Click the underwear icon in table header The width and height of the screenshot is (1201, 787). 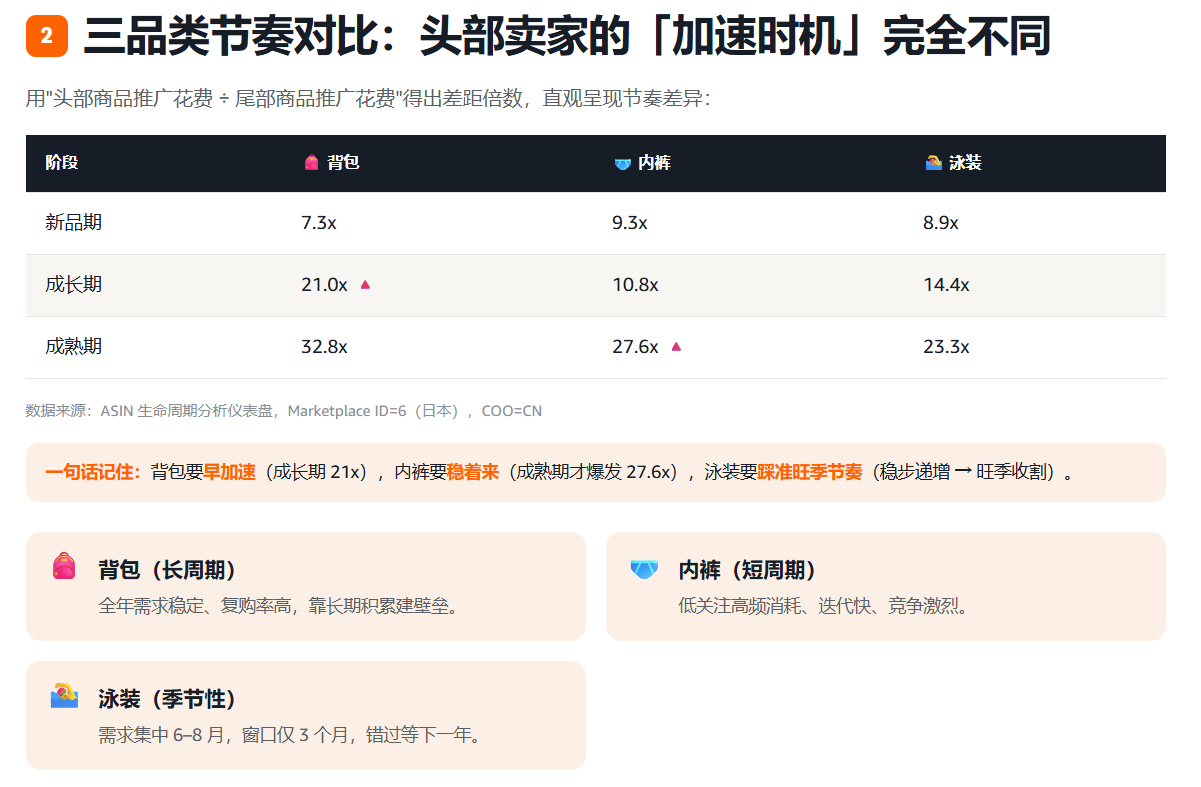[x=622, y=163]
